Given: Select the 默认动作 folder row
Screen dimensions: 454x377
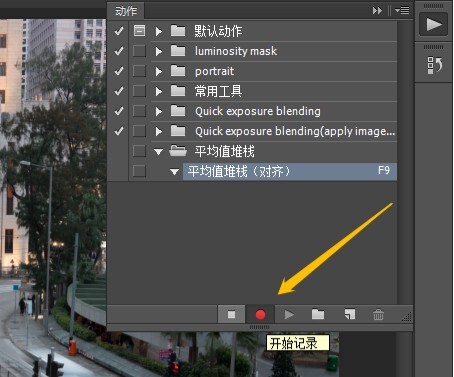Looking at the screenshot, I should (274, 31).
